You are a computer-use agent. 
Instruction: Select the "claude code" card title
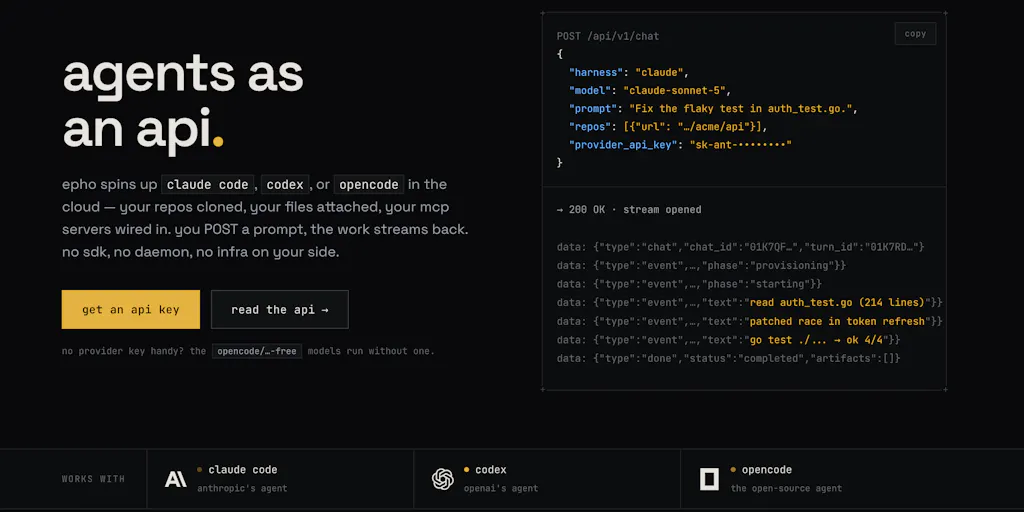coord(243,470)
